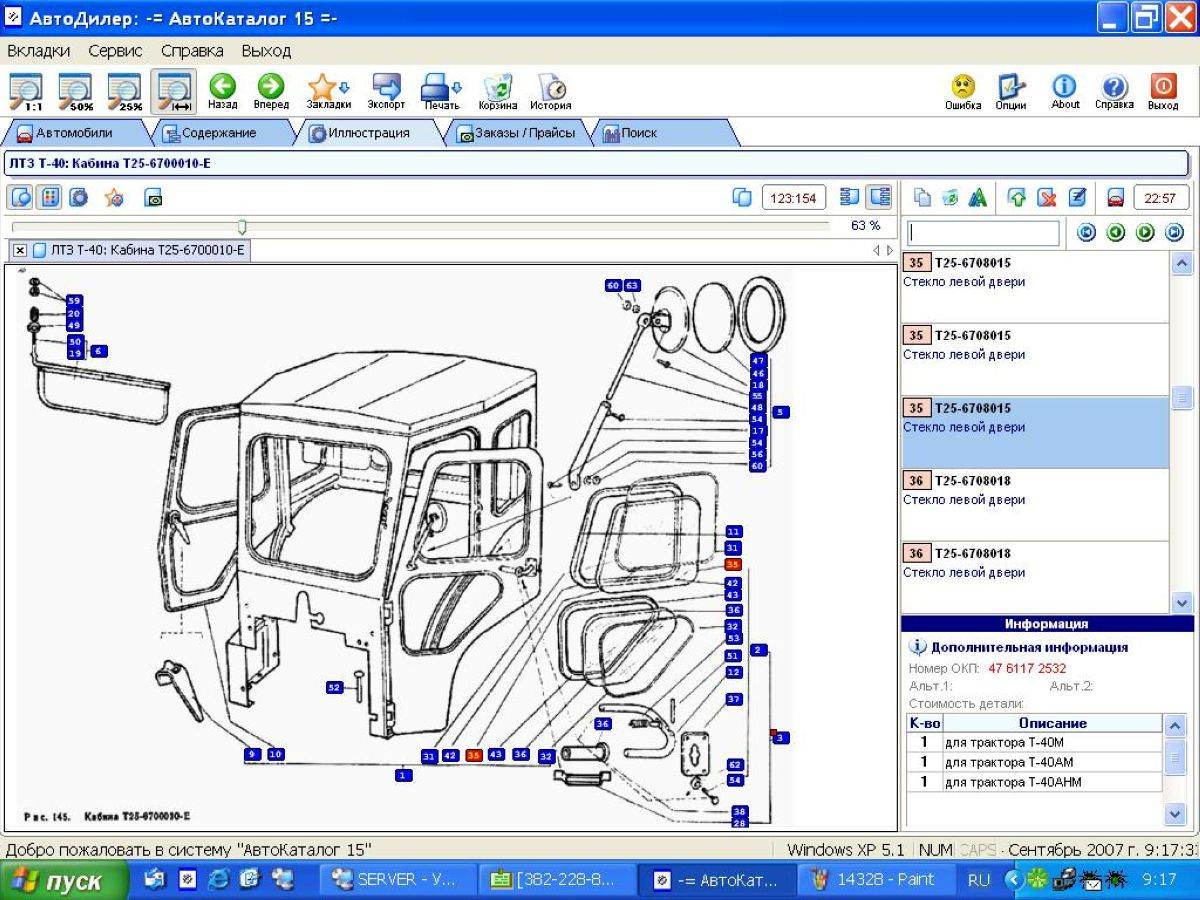Click the star bookmark icon above illustration
The image size is (1200, 900).
(x=114, y=197)
